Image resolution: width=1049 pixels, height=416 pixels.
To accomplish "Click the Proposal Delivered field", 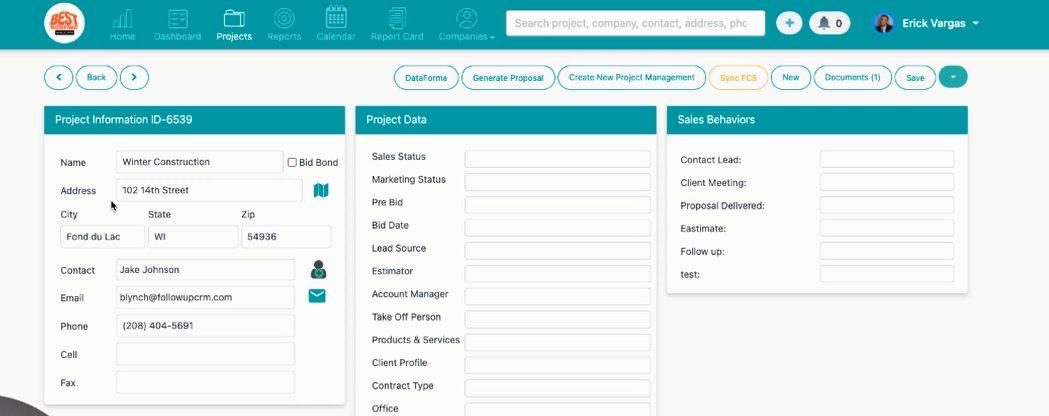I will click(x=887, y=205).
